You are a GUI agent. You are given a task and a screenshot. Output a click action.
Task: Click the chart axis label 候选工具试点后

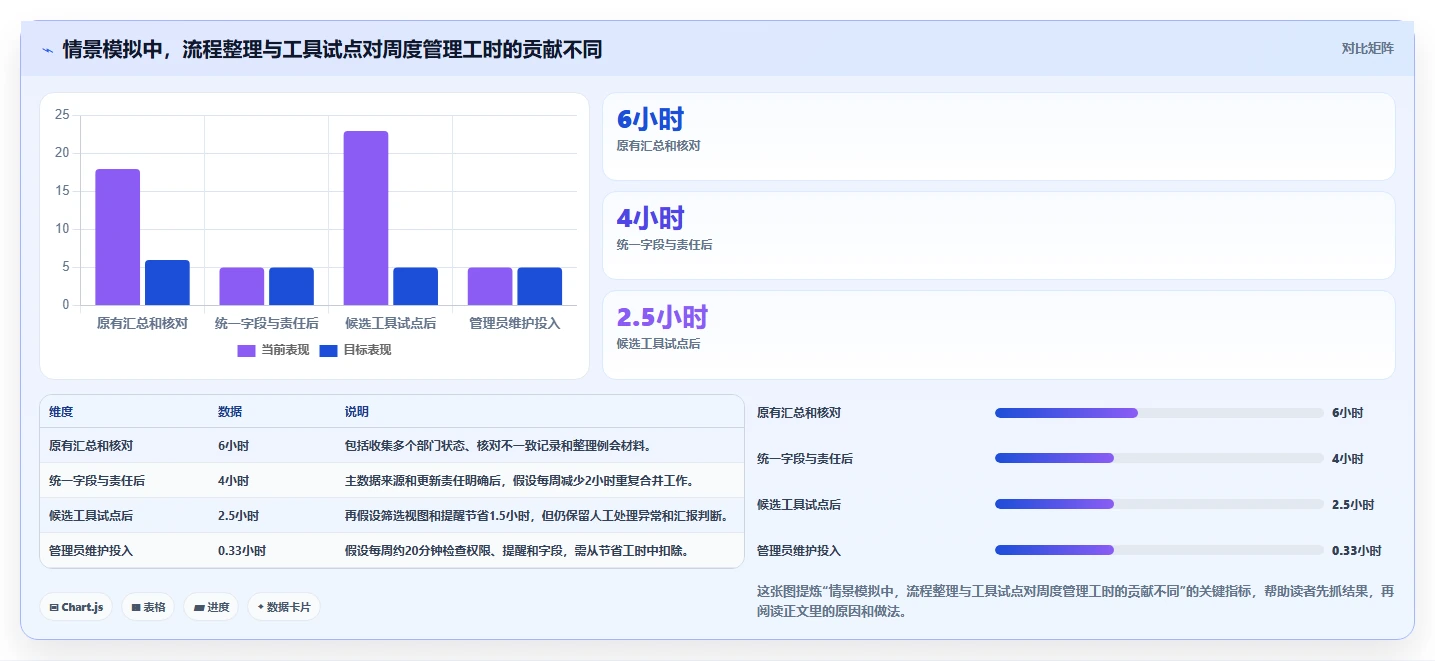[390, 323]
